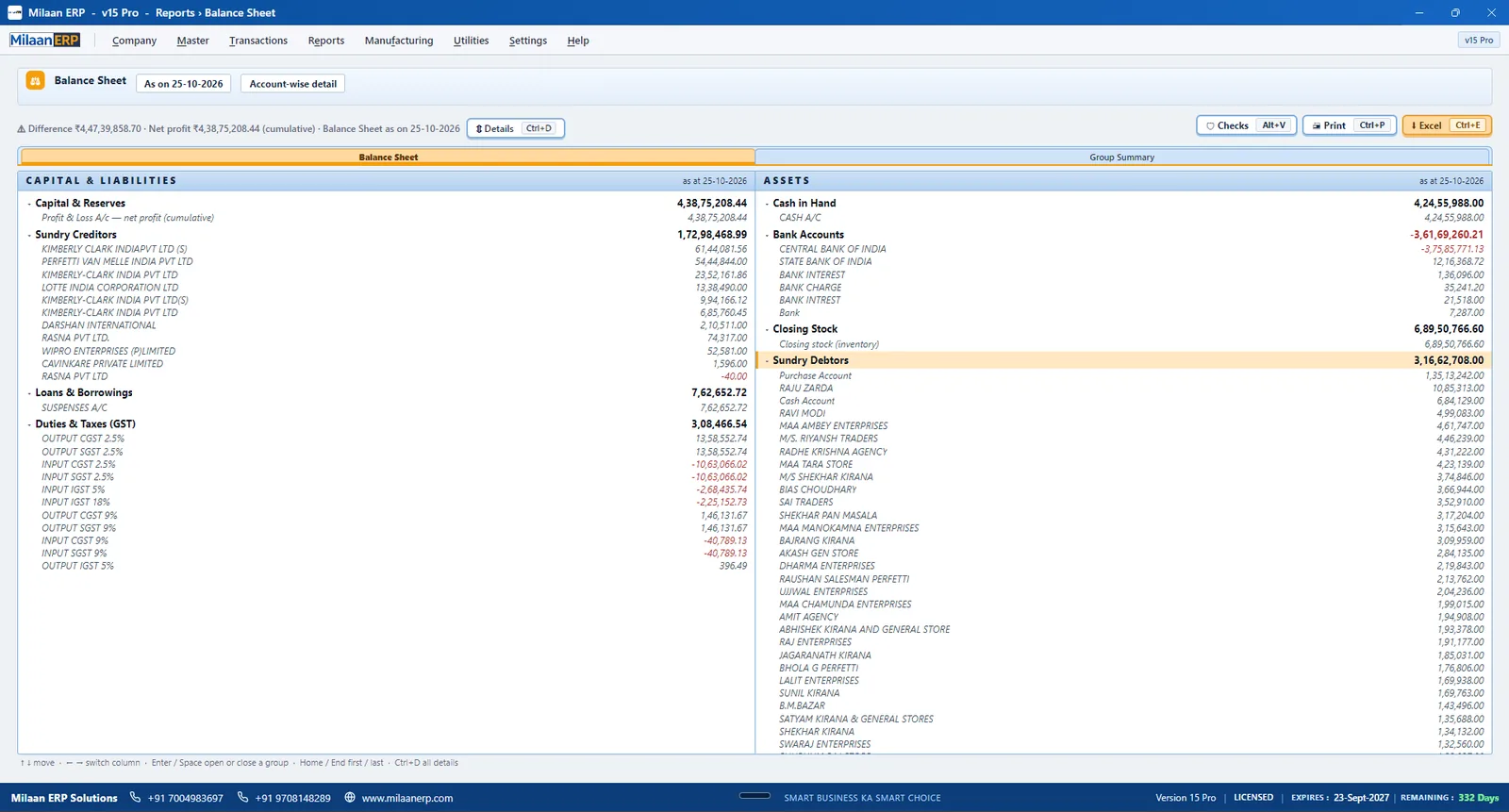This screenshot has width=1509, height=812.
Task: Click the As on 25-10-2026 date button
Action: coord(184,84)
